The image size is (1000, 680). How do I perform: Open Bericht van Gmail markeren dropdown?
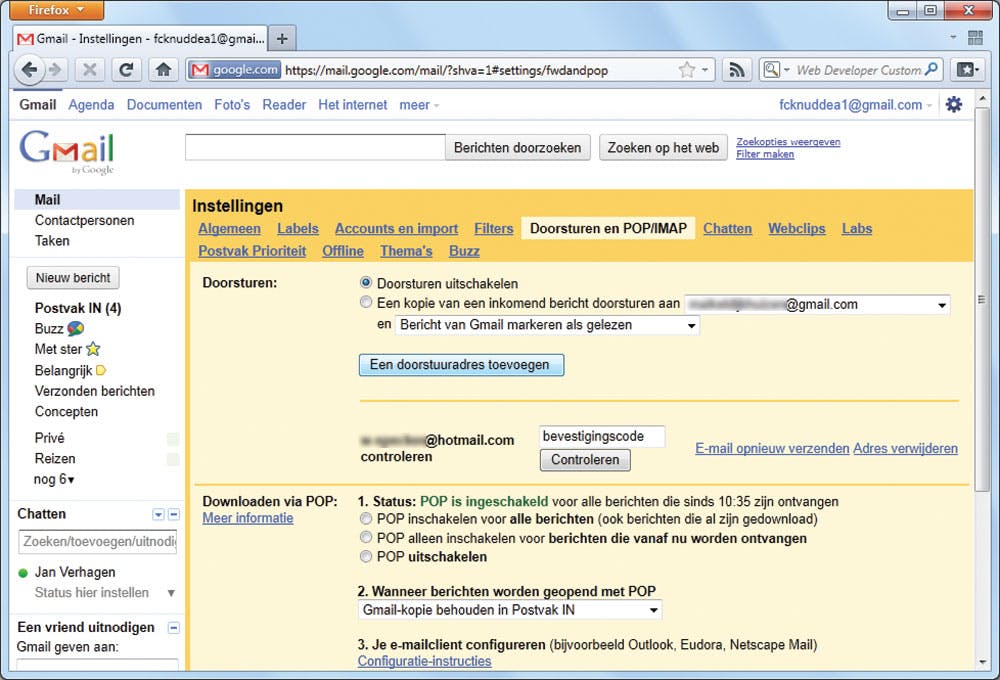click(x=547, y=325)
